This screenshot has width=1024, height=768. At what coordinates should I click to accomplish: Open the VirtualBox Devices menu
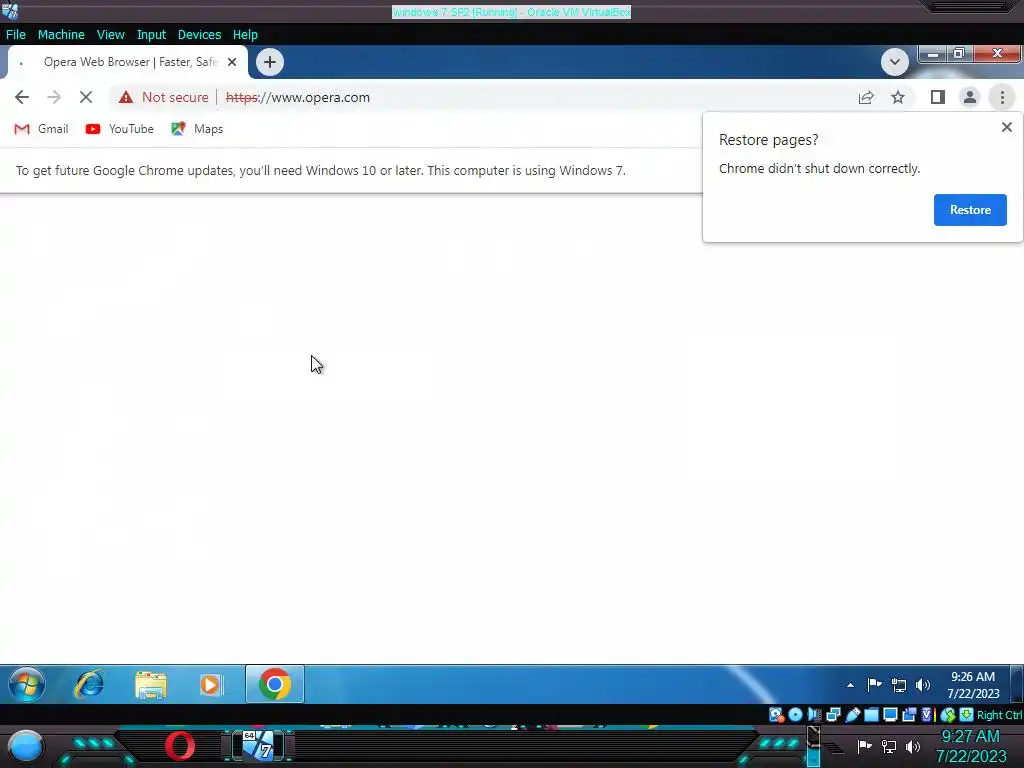[199, 35]
